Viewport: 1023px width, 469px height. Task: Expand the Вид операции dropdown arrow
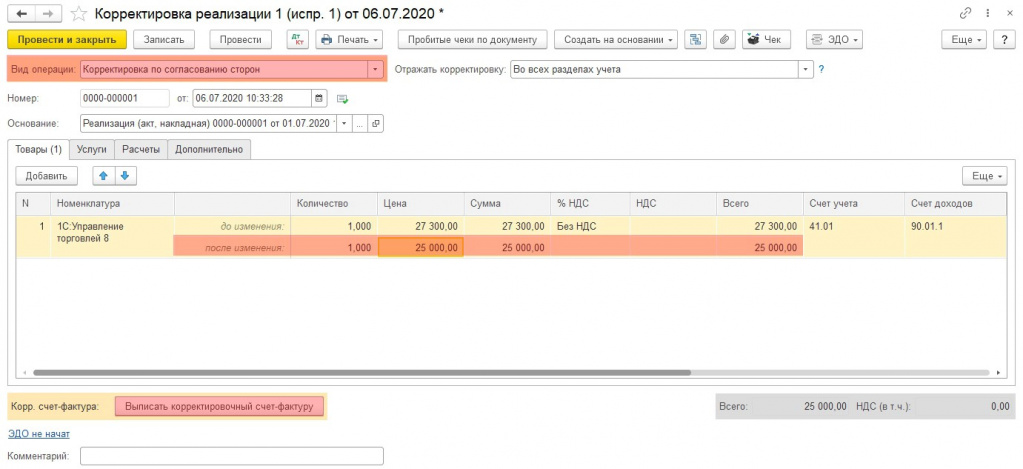pos(376,68)
